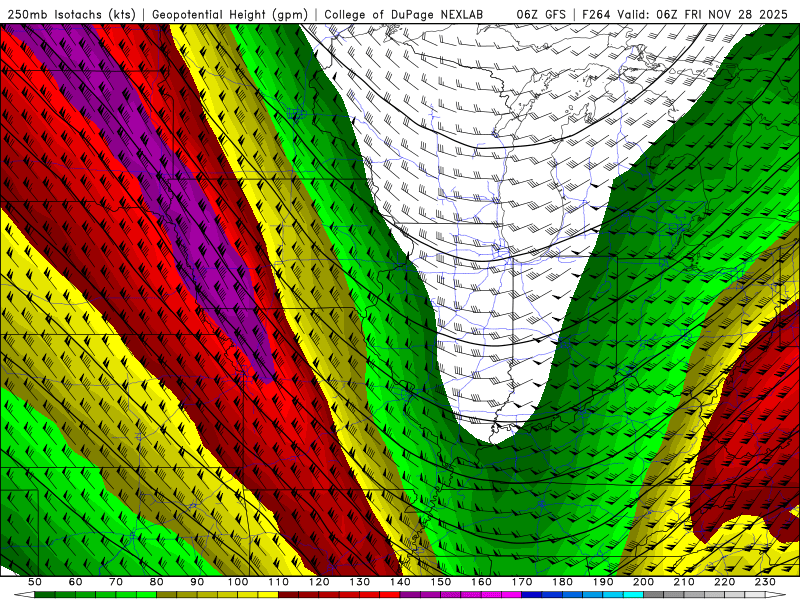Screen dimensions: 800x600
Task: Click the 150 knot scale label
Action: (440, 582)
